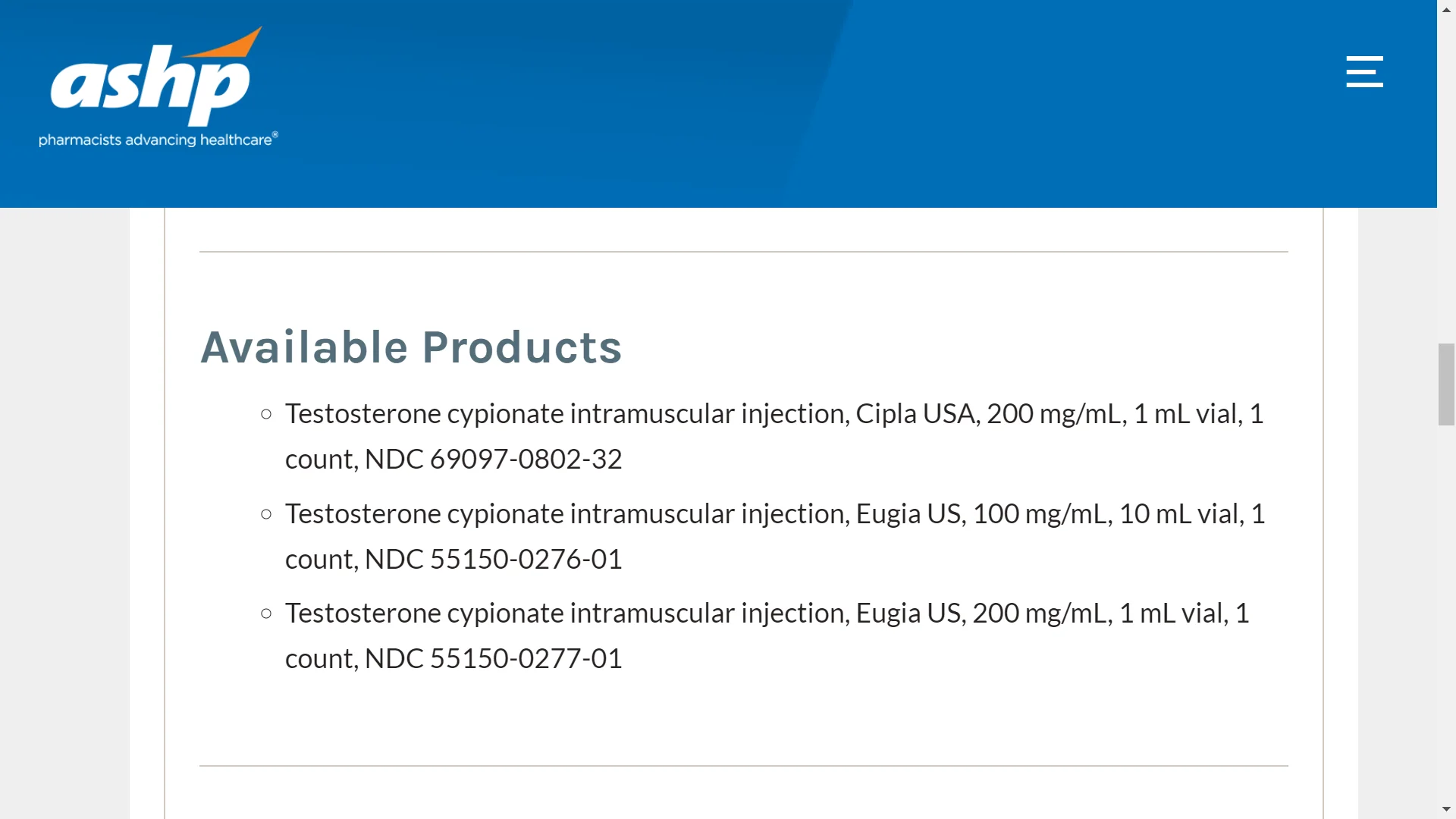Click the divider line below the product list

coord(744,766)
